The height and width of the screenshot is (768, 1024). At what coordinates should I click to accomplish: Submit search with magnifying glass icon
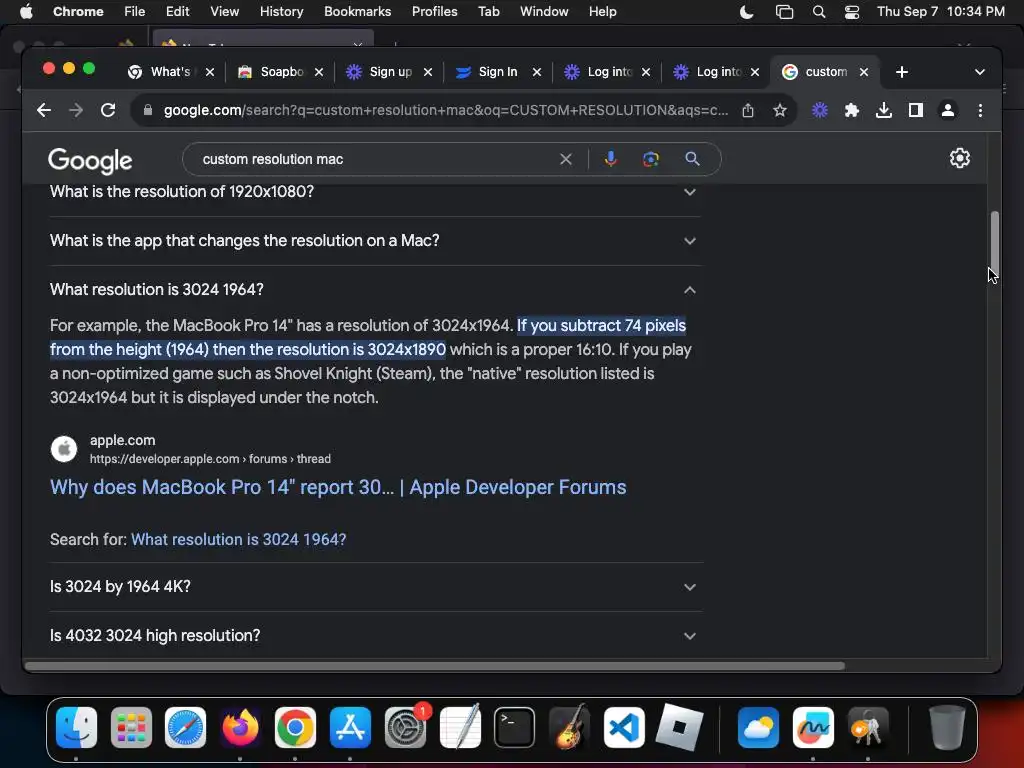[x=692, y=159]
